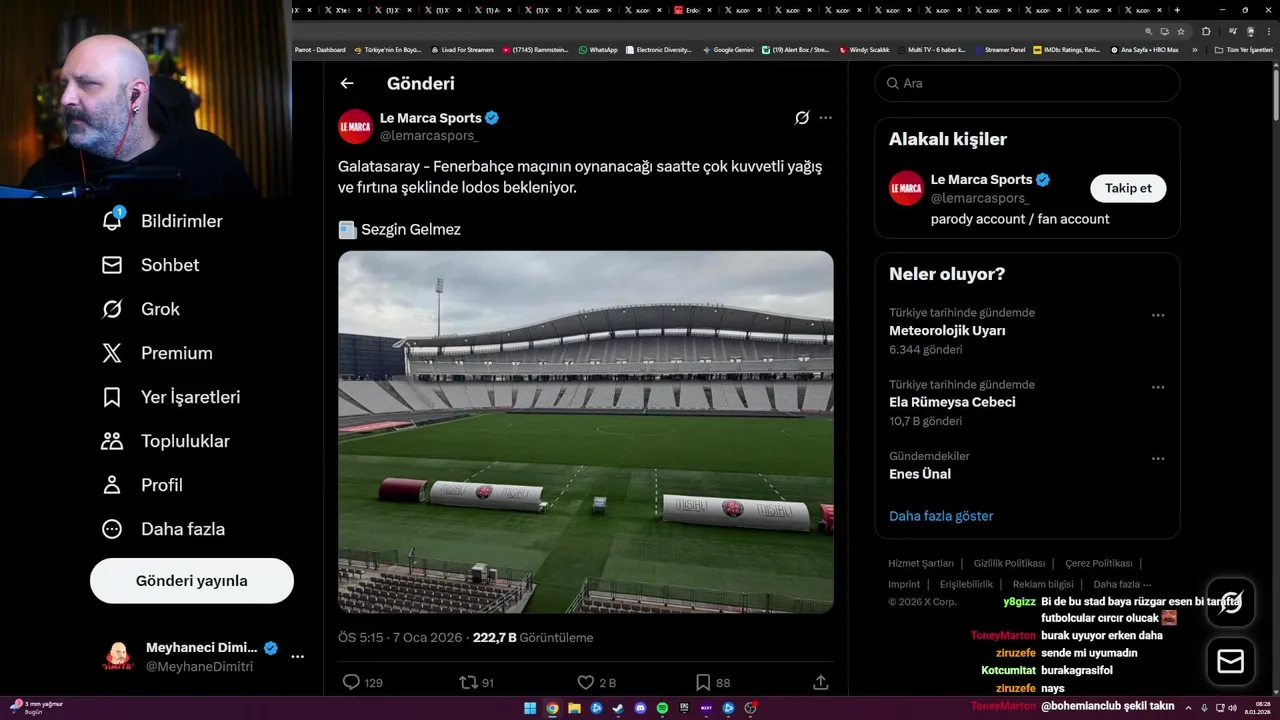Open Le Marca Sports in Alakalı kişiler
The width and height of the screenshot is (1280, 720).
point(981,179)
